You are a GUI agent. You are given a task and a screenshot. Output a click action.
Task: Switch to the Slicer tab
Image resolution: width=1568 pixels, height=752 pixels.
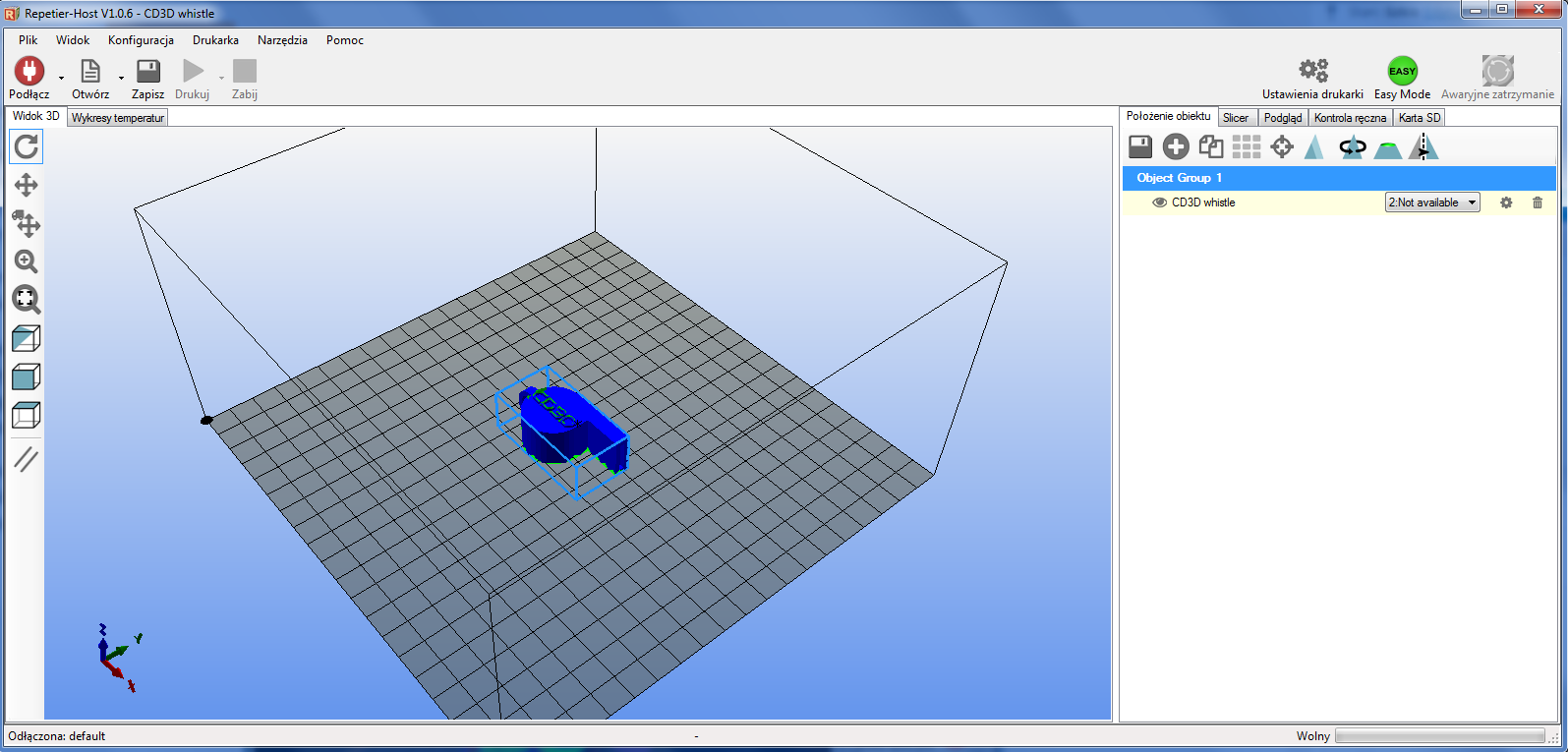click(x=1236, y=118)
